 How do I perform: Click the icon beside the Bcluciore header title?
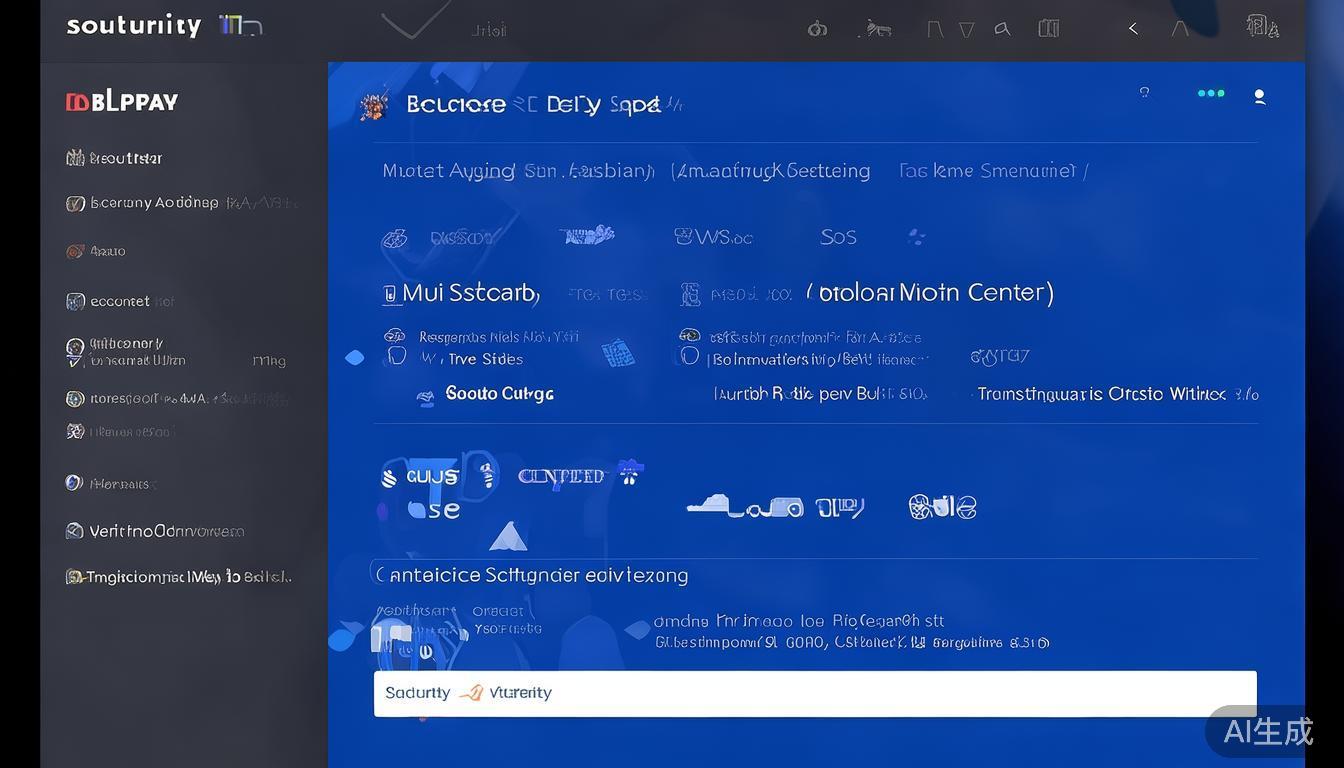pos(374,105)
